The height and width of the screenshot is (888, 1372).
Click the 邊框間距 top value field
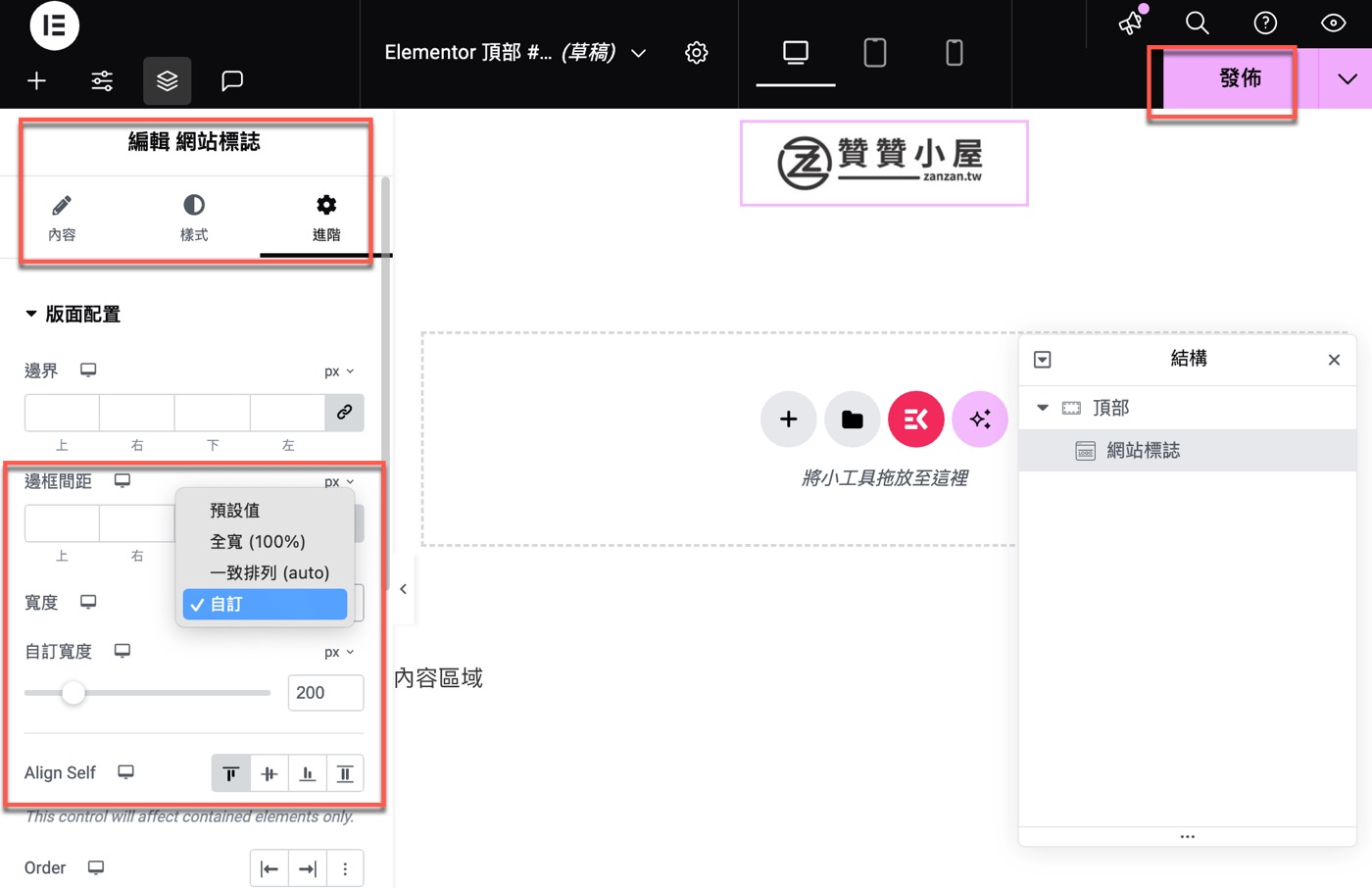click(62, 523)
